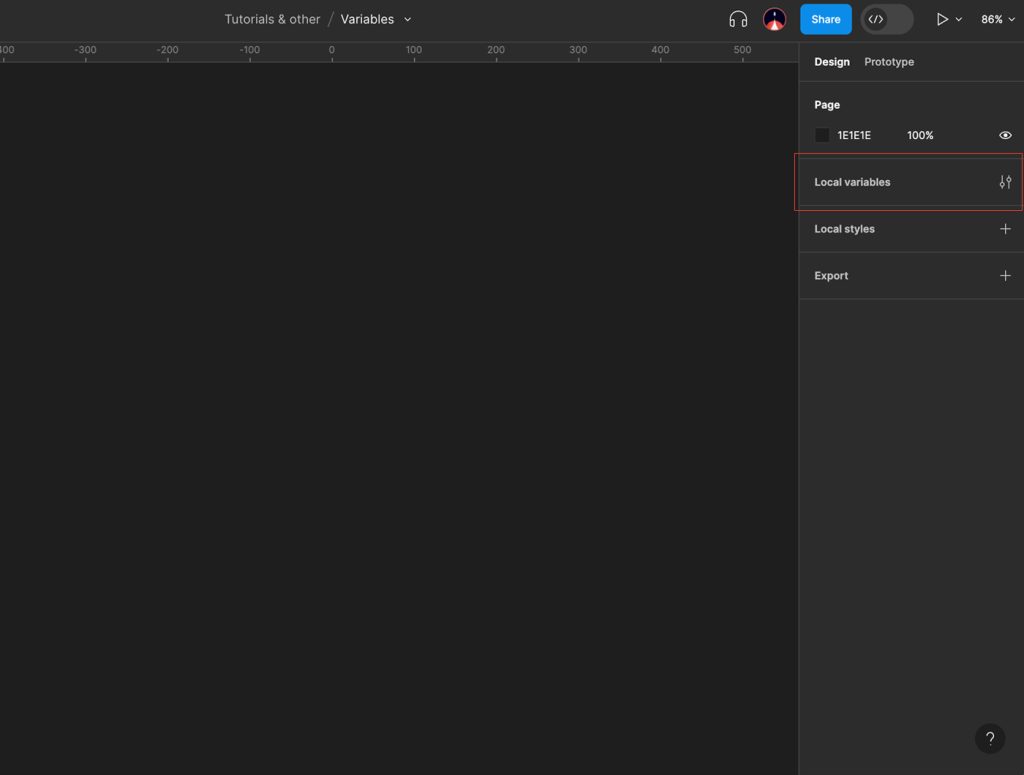1024x775 pixels.
Task: Open the help menu via the question mark
Action: tap(990, 738)
